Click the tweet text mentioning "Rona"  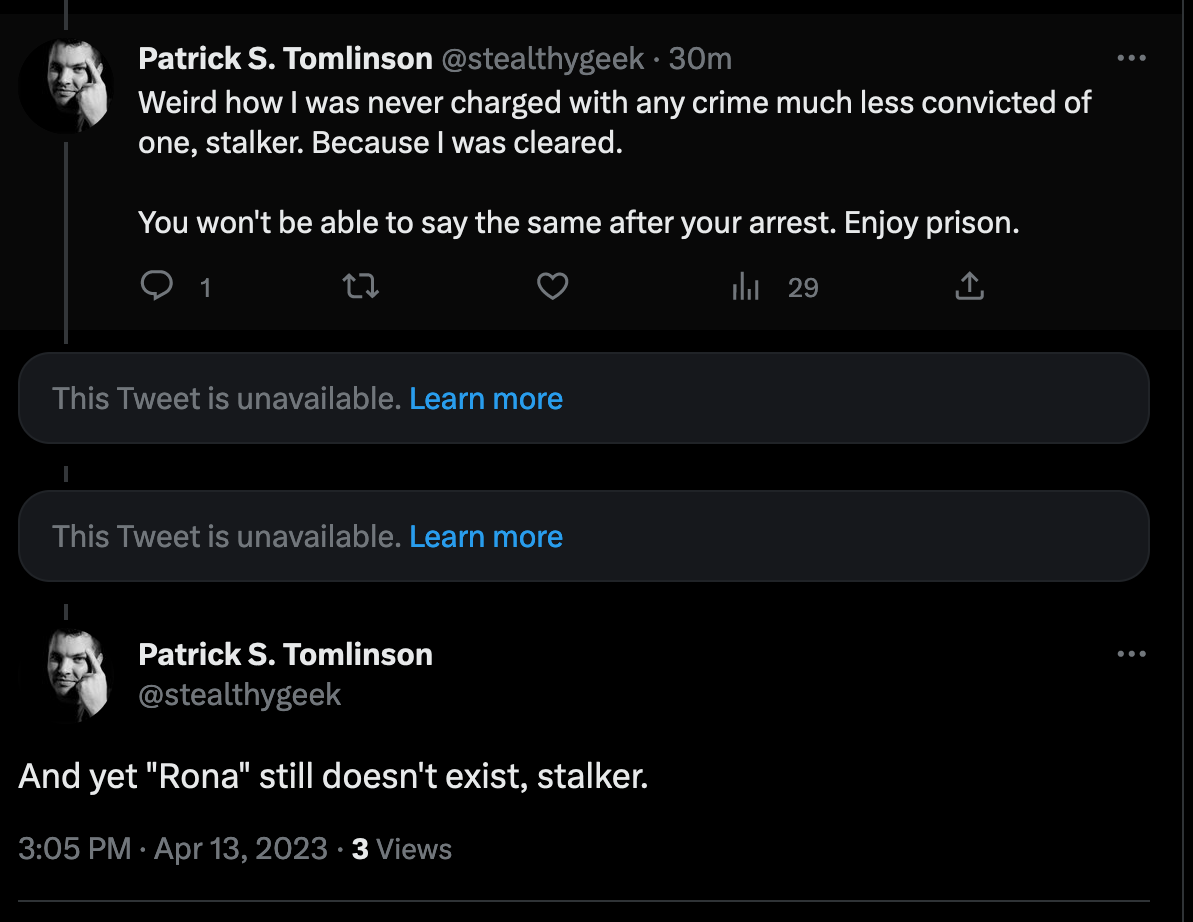(x=333, y=777)
